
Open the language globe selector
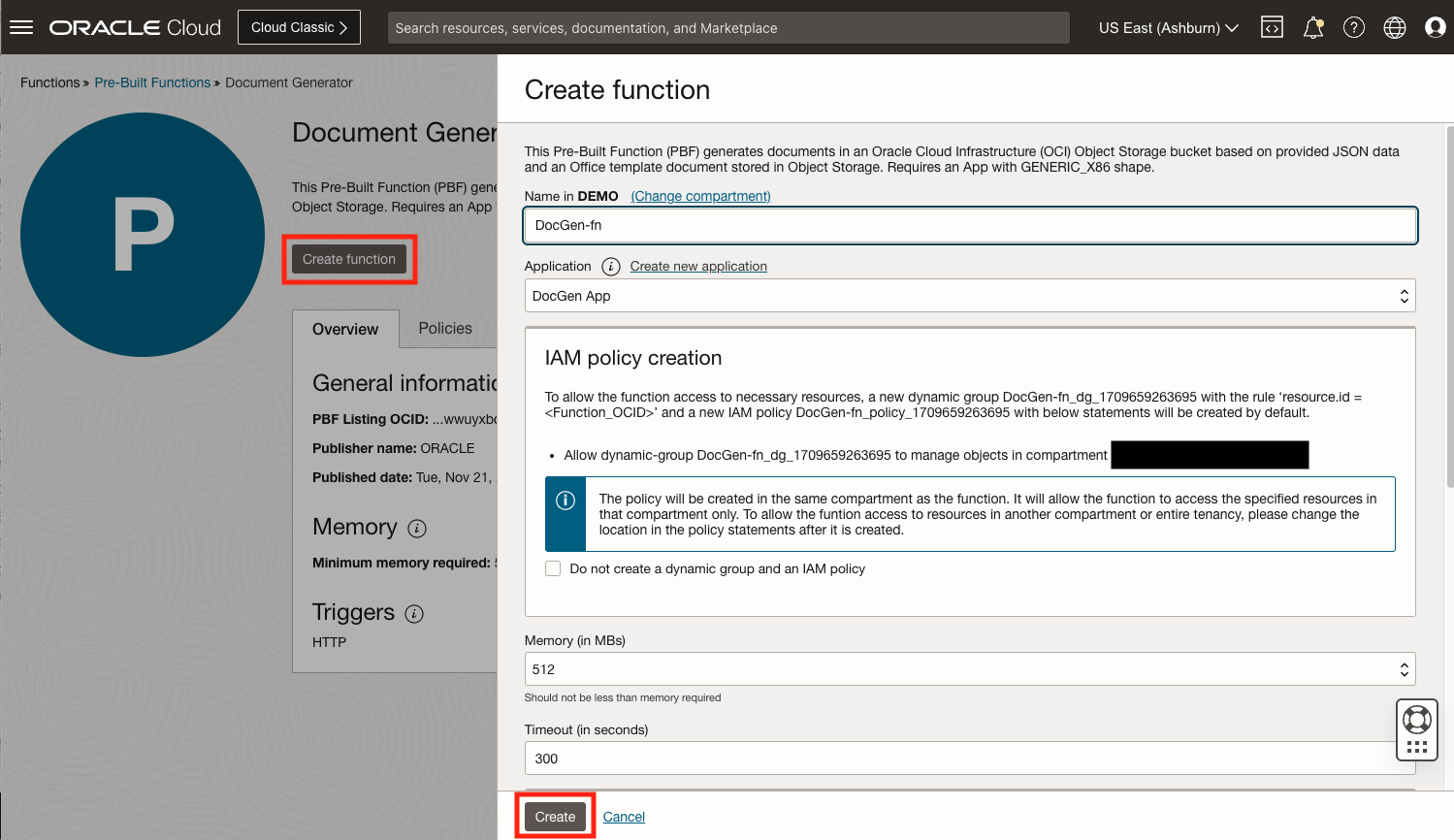(x=1394, y=27)
